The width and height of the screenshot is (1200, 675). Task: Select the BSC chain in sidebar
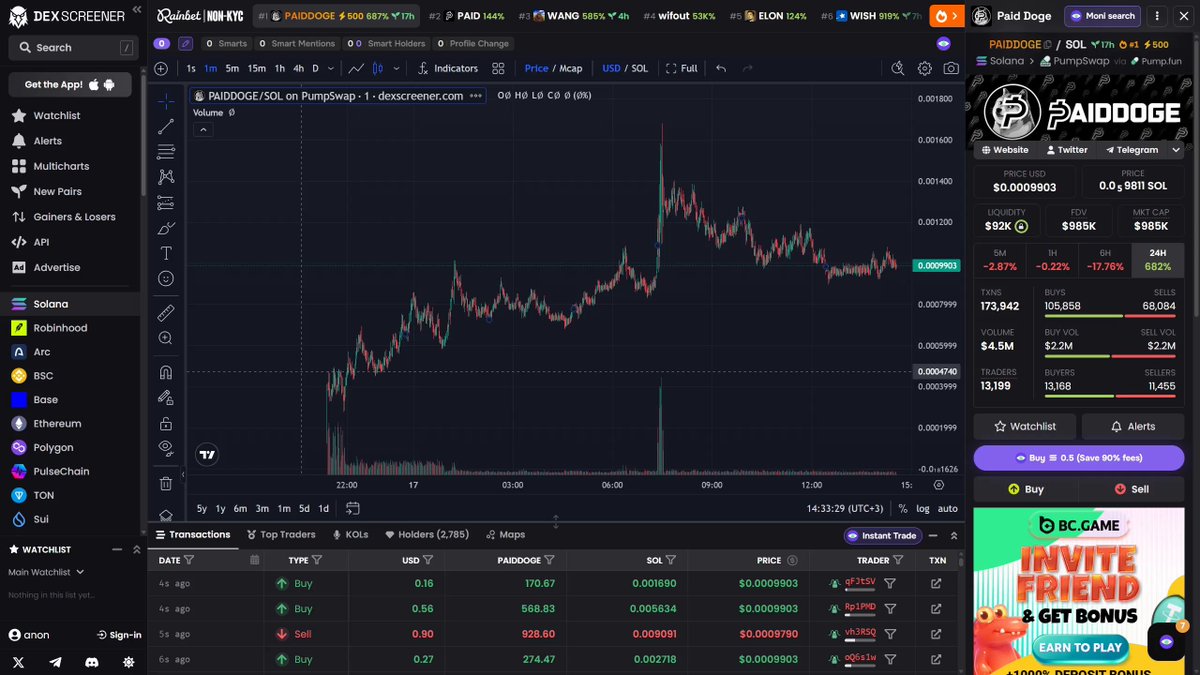click(x=43, y=376)
